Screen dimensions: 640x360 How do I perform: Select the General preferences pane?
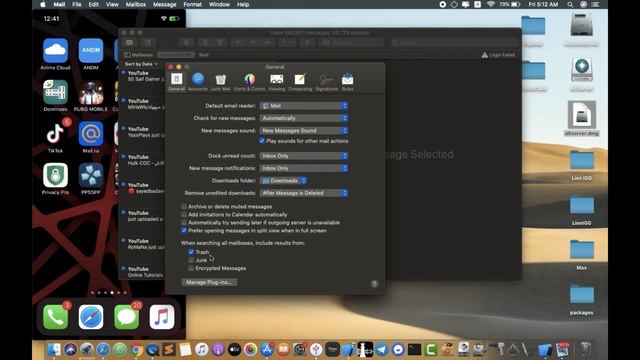click(x=176, y=82)
